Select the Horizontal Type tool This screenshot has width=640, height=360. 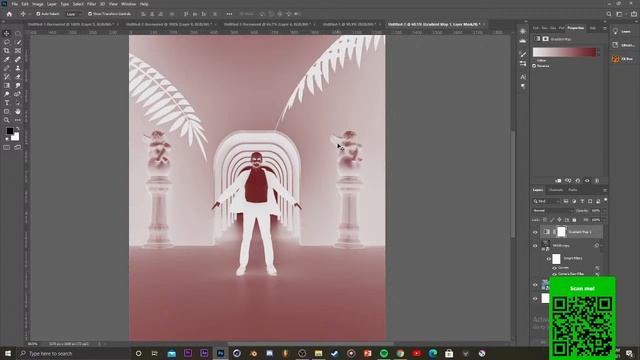click(x=7, y=103)
